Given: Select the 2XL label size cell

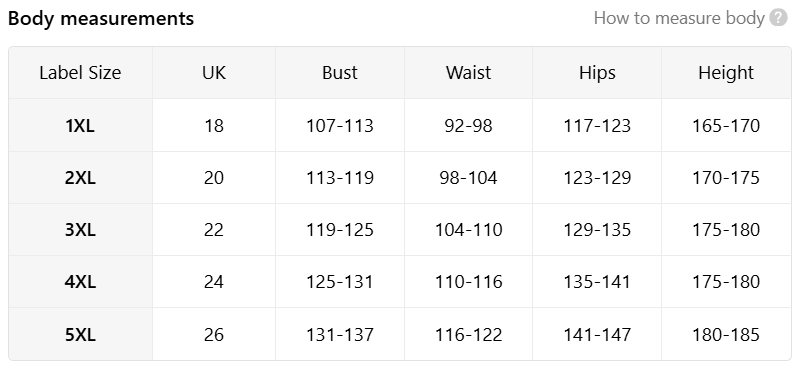Looking at the screenshot, I should tap(80, 178).
